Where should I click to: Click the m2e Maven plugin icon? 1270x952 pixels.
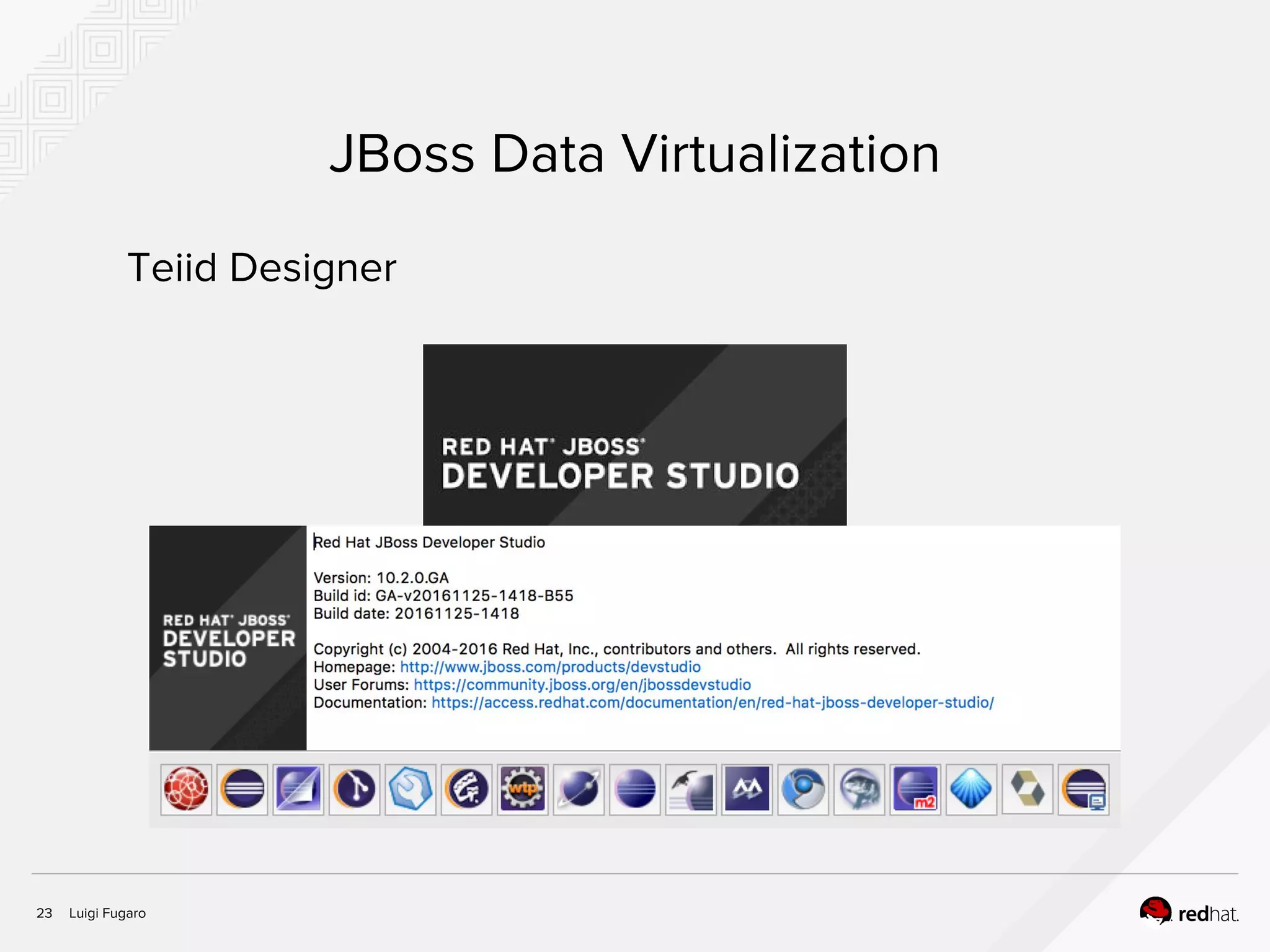pyautogui.click(x=915, y=789)
